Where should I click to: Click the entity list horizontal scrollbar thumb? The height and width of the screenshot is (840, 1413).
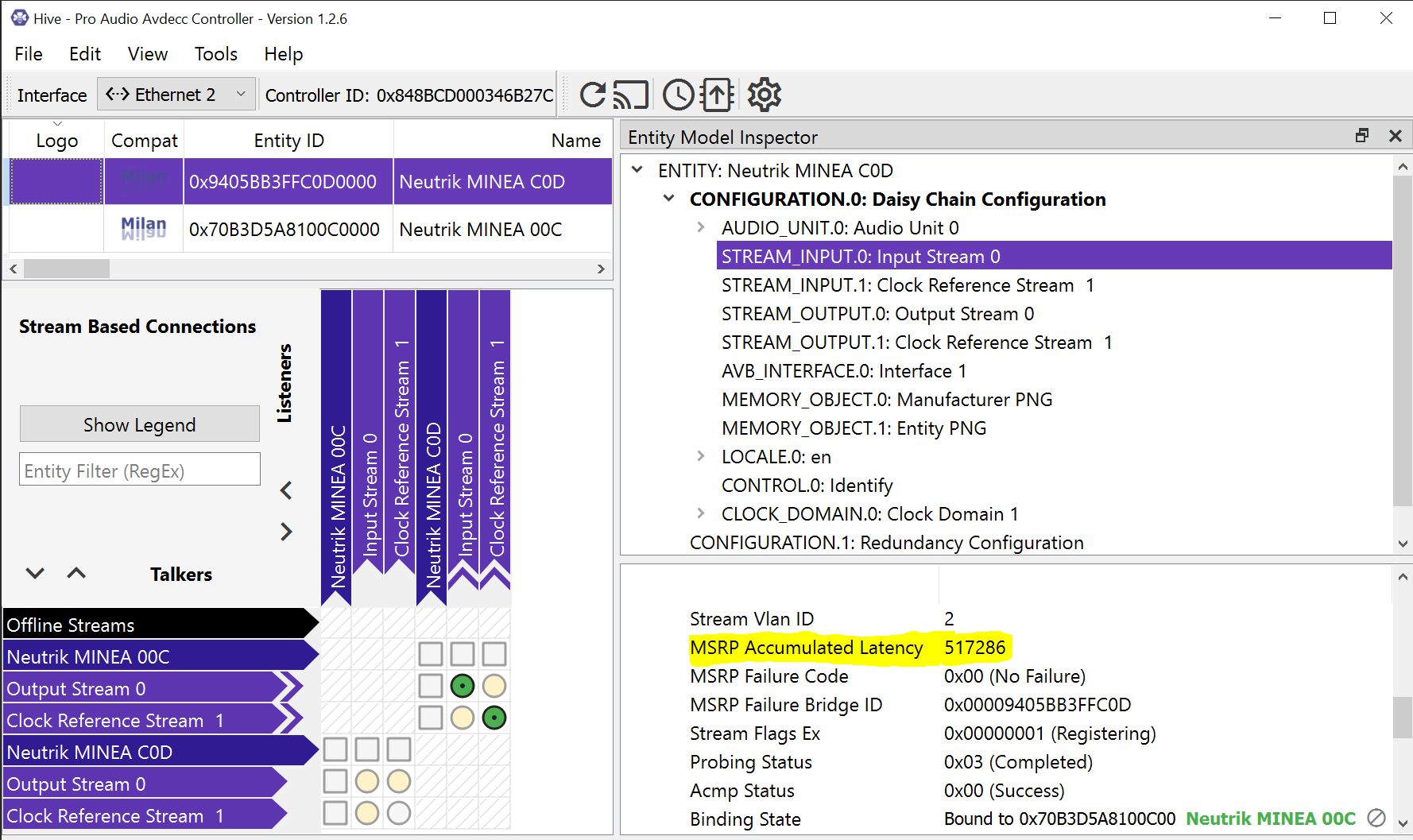[67, 269]
